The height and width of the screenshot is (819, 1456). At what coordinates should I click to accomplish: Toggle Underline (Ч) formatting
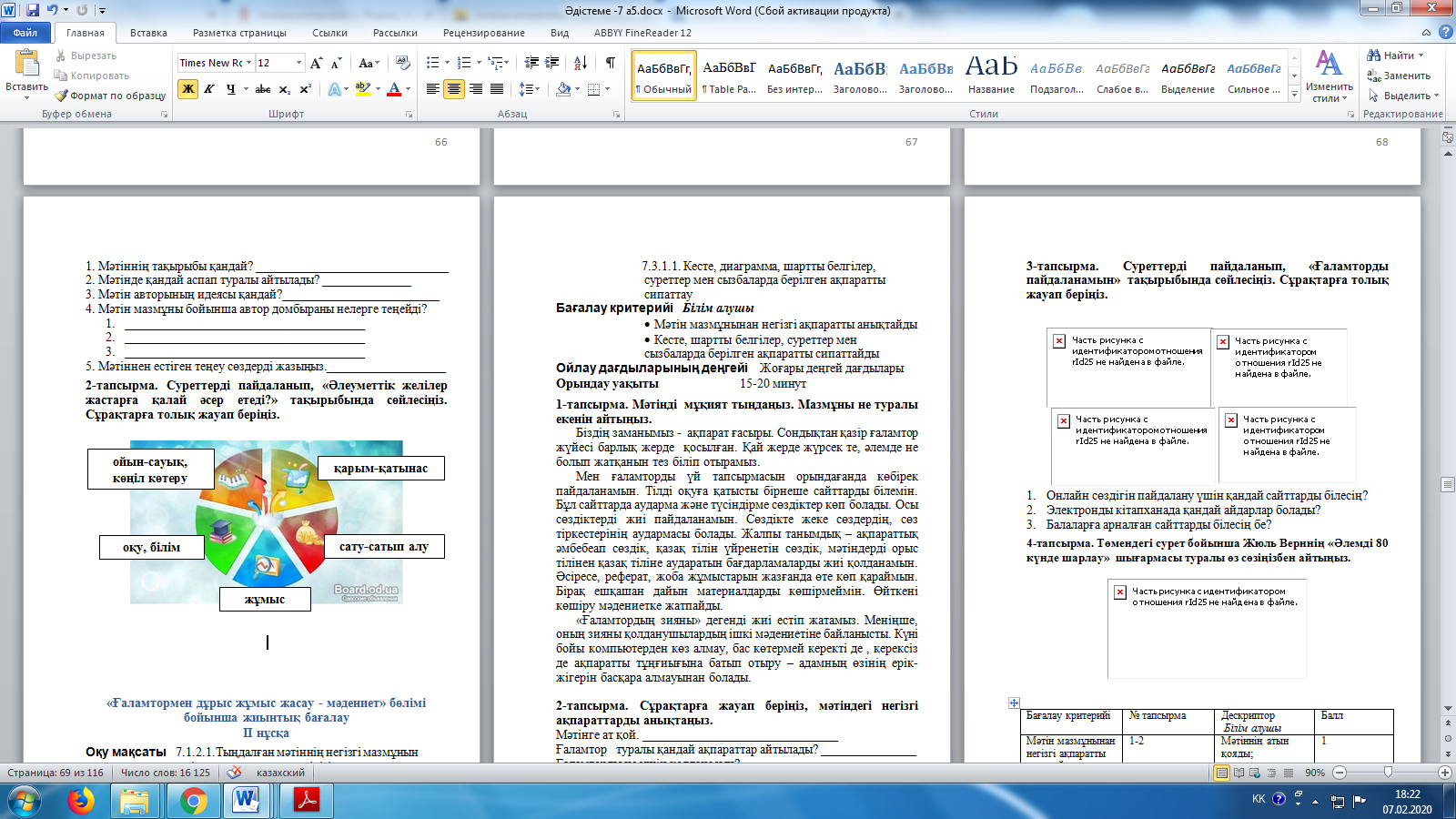tap(231, 89)
